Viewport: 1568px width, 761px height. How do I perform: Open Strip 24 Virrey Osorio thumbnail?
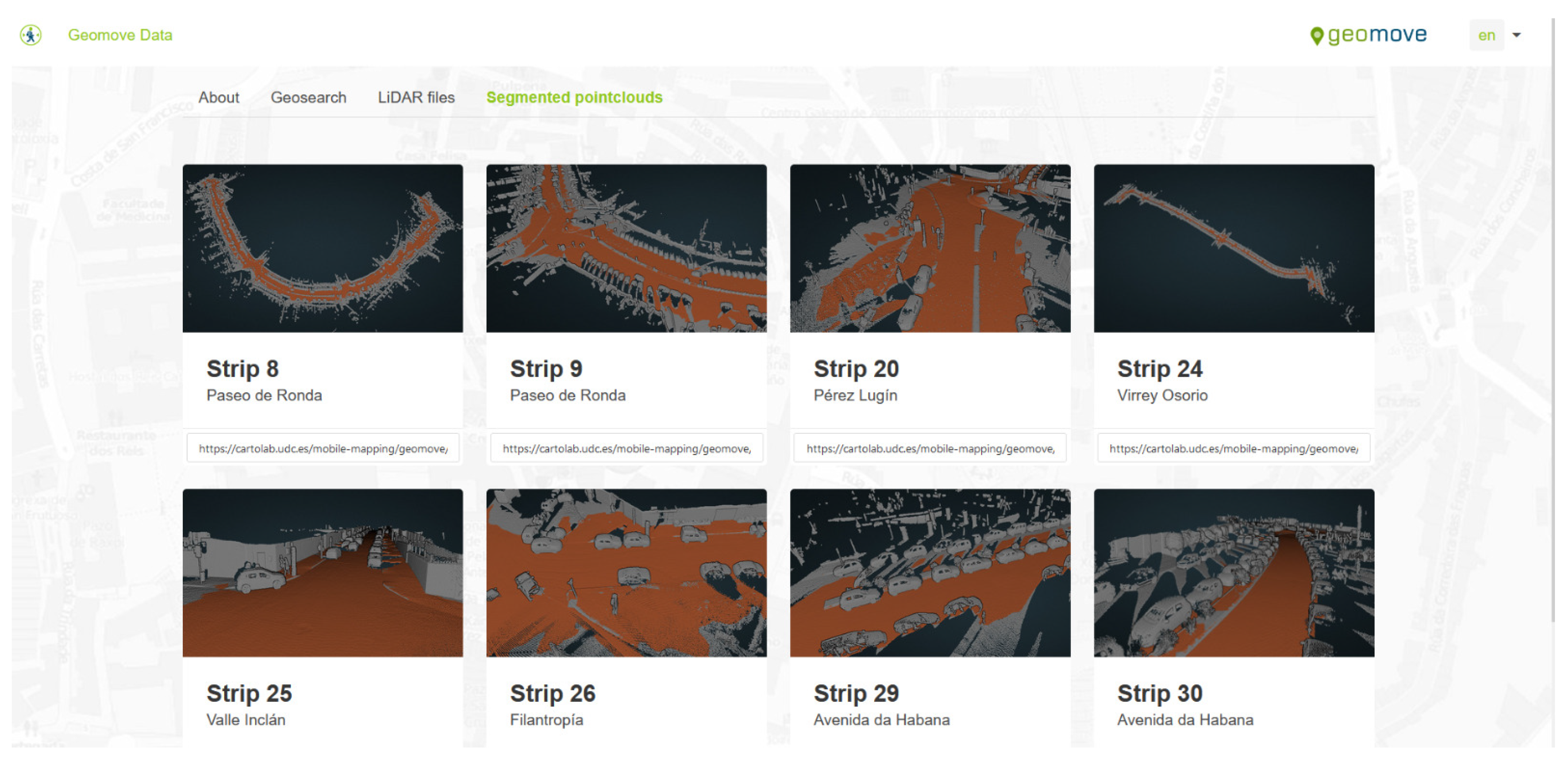pos(1233,248)
